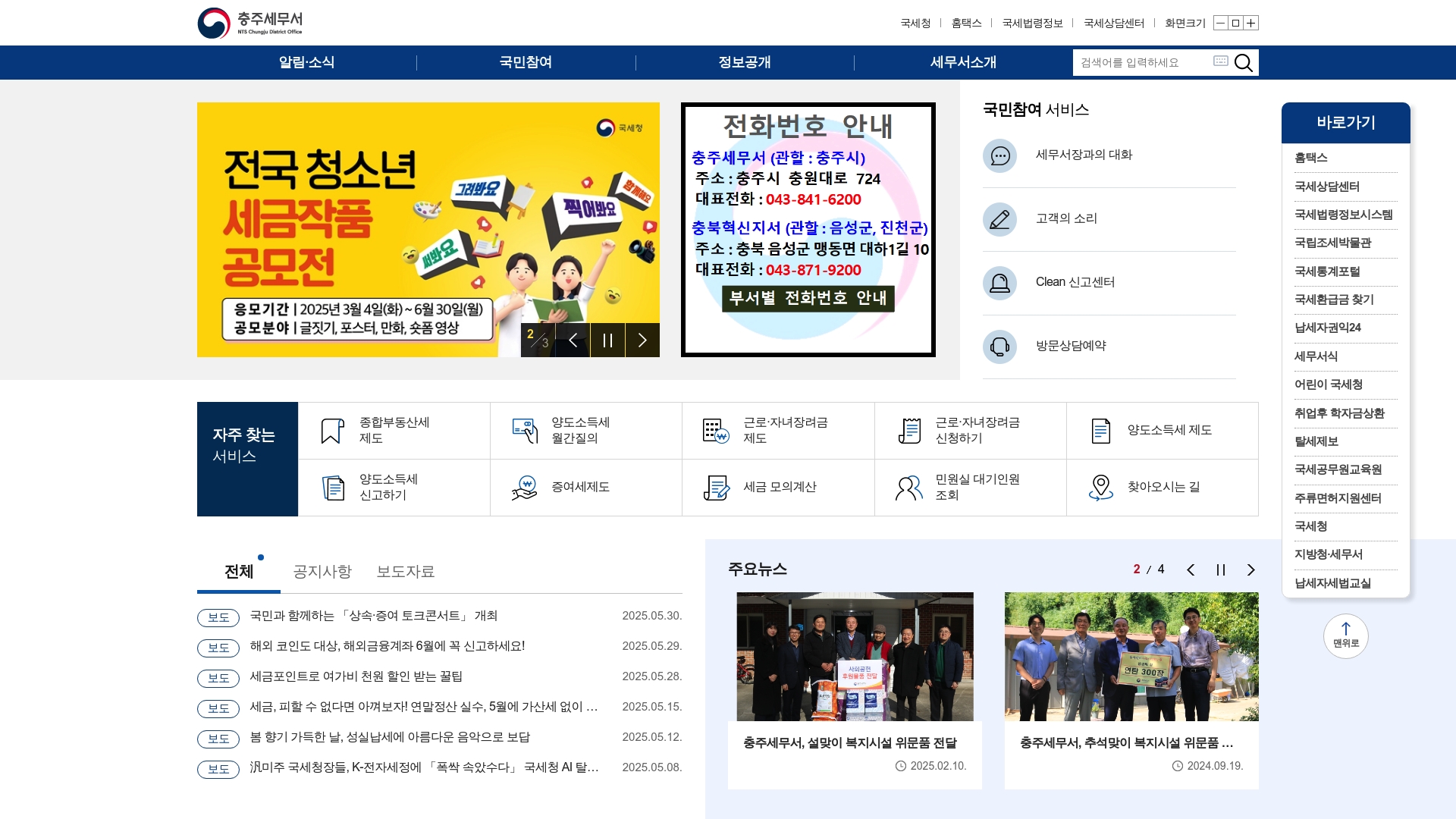Switch to the 보도자료 tab
The width and height of the screenshot is (1456, 819).
coord(406,572)
